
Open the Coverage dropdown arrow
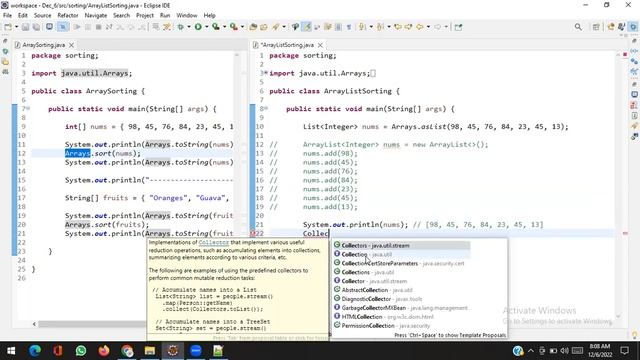click(224, 27)
